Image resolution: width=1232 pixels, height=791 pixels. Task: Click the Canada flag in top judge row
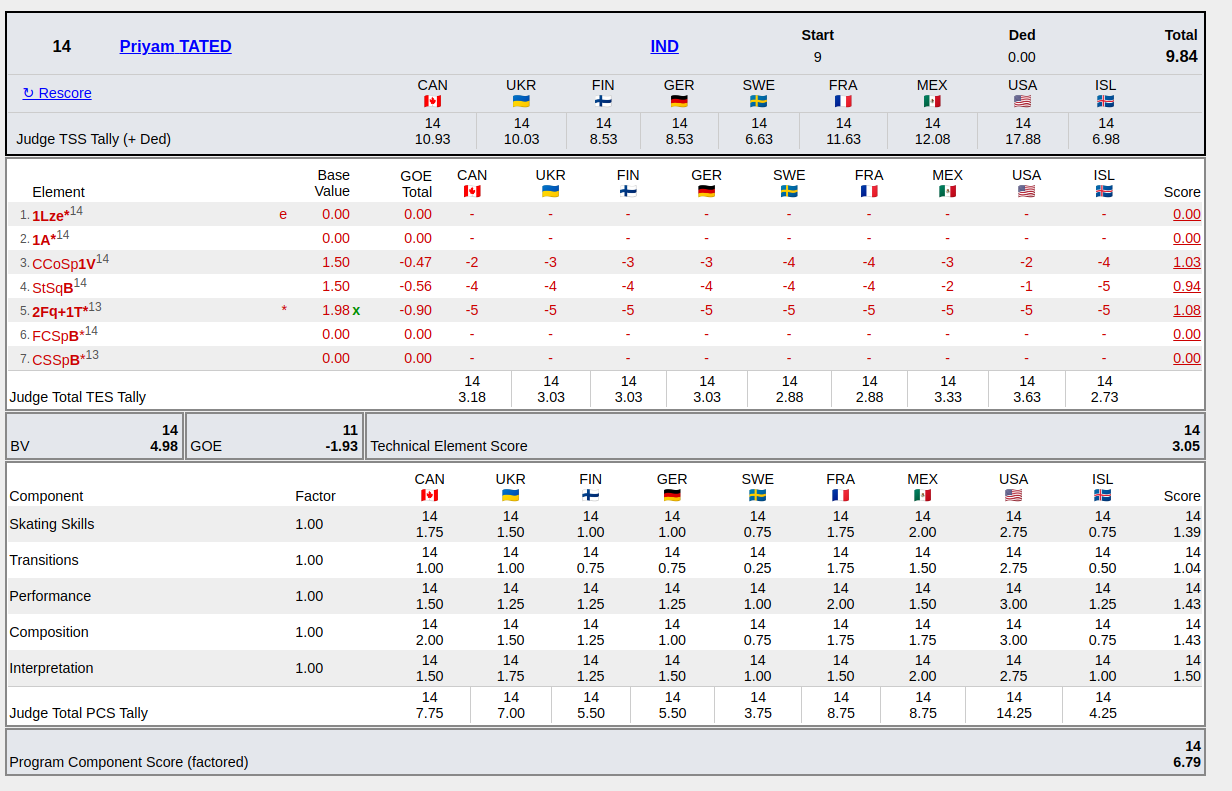432,101
